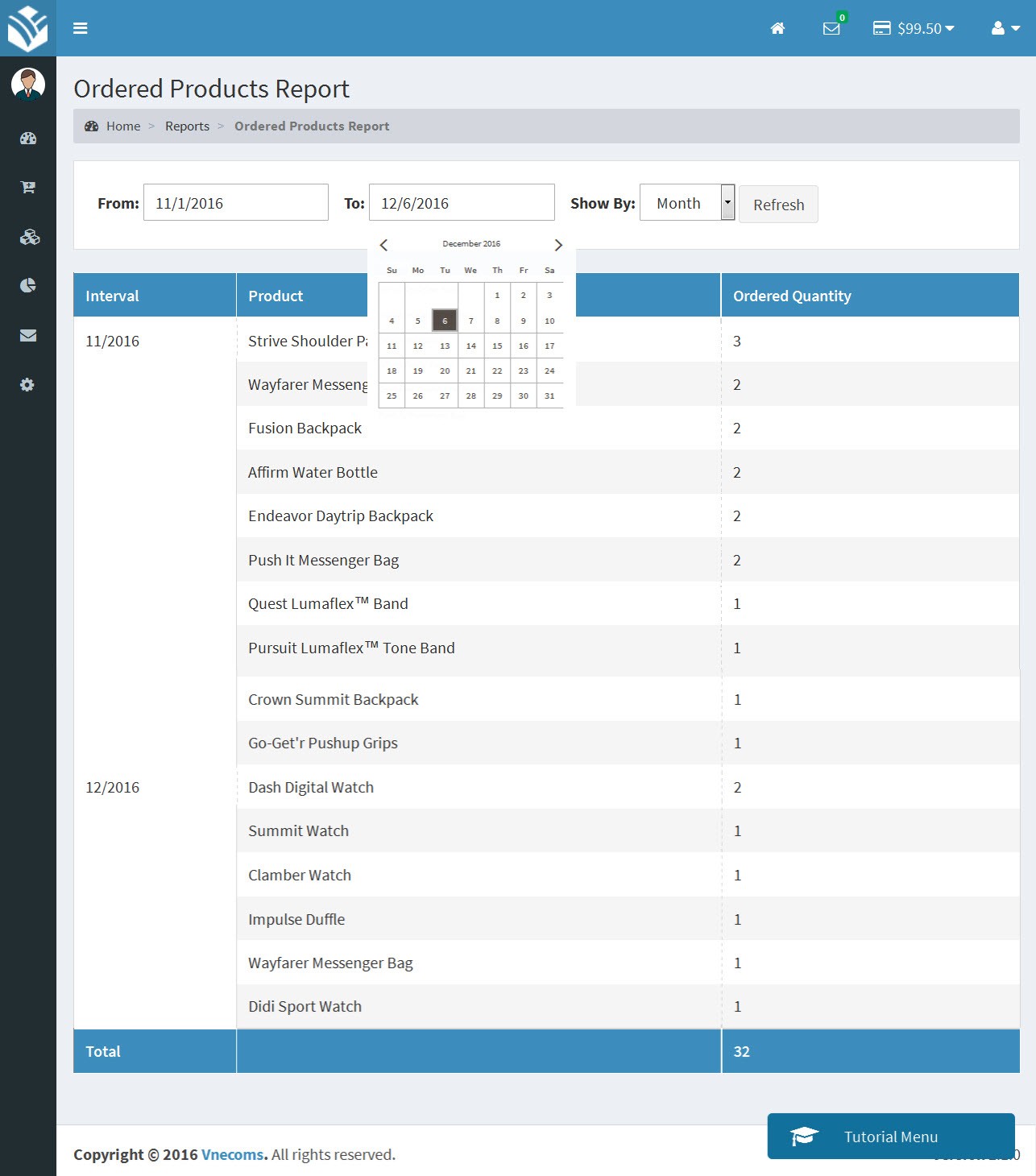This screenshot has width=1036, height=1176.
Task: Advance calendar to next month with right chevron
Action: pyautogui.click(x=558, y=245)
